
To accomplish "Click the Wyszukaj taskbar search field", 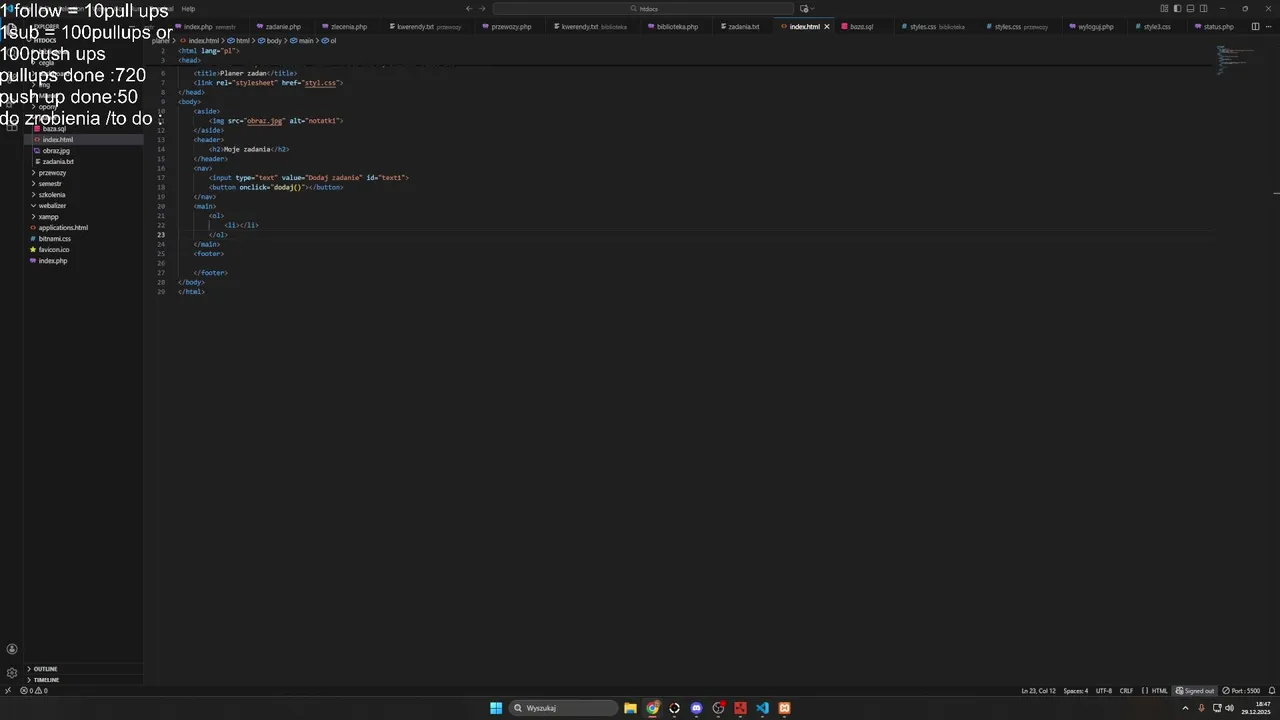I will tap(563, 708).
